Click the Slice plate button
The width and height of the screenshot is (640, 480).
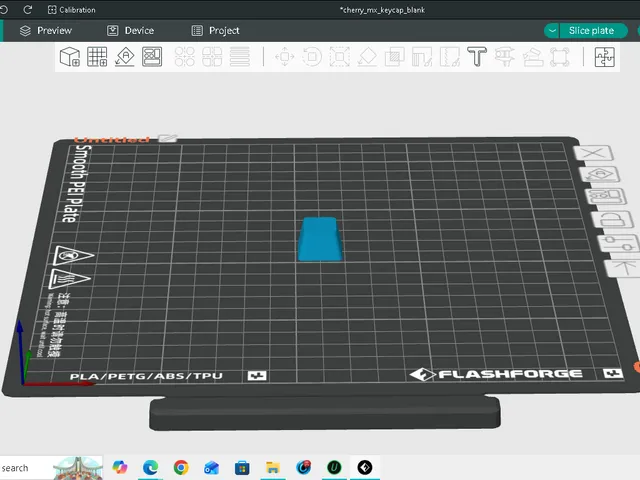click(593, 31)
